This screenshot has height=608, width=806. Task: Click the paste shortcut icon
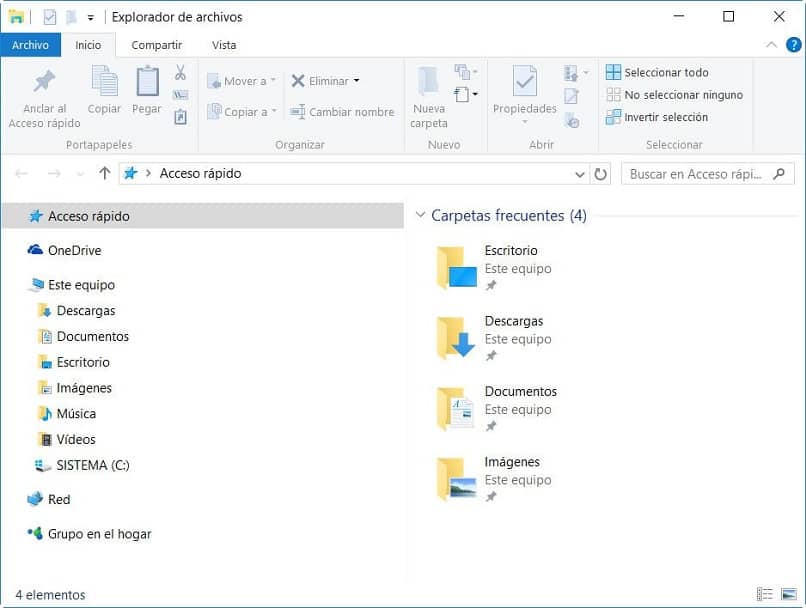click(180, 117)
